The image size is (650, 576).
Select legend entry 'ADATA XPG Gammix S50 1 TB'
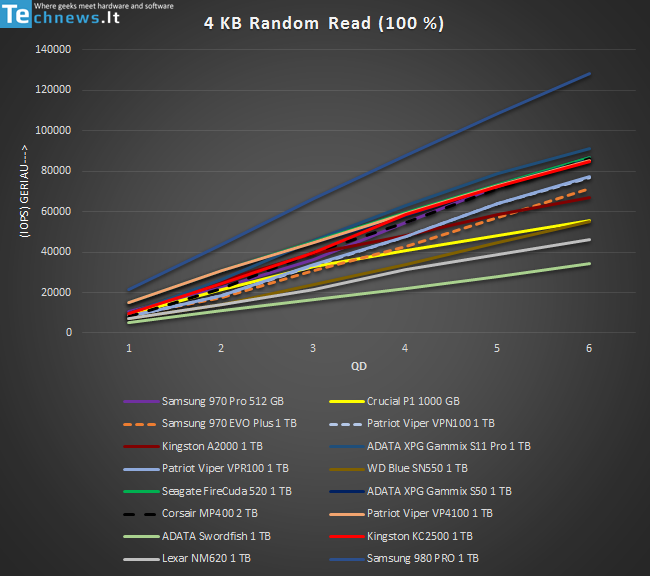pos(420,491)
